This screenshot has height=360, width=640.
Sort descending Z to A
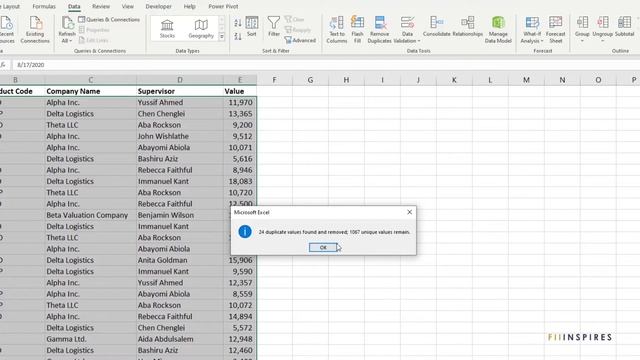[238, 36]
